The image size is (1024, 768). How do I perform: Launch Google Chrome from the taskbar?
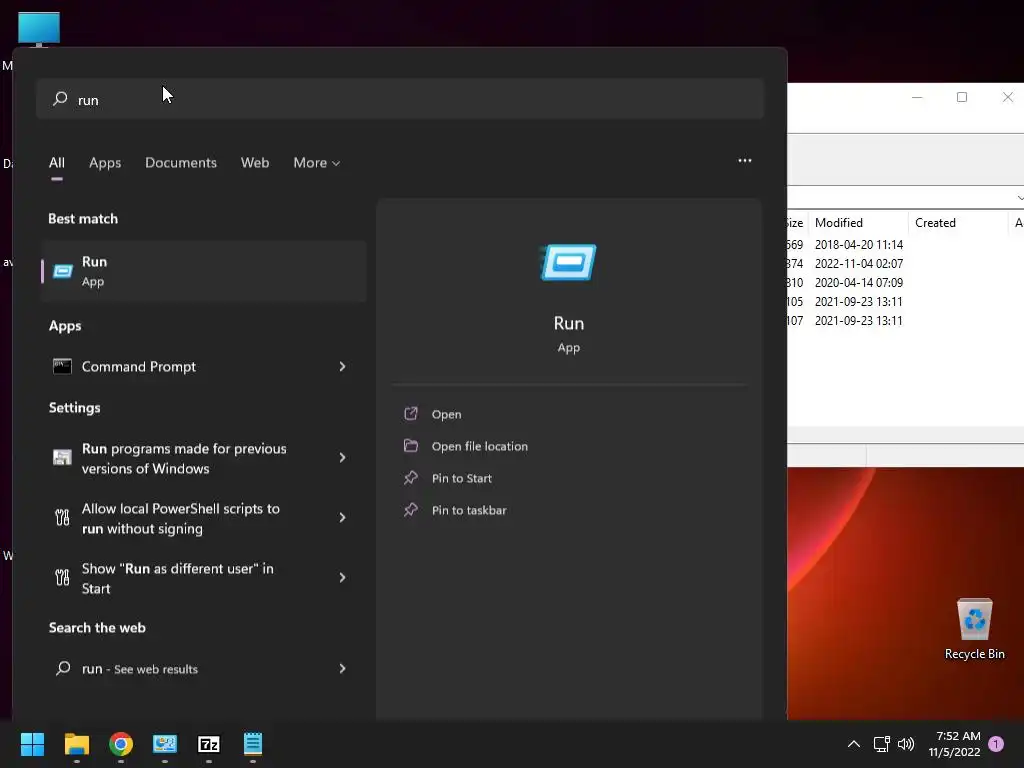pos(121,744)
